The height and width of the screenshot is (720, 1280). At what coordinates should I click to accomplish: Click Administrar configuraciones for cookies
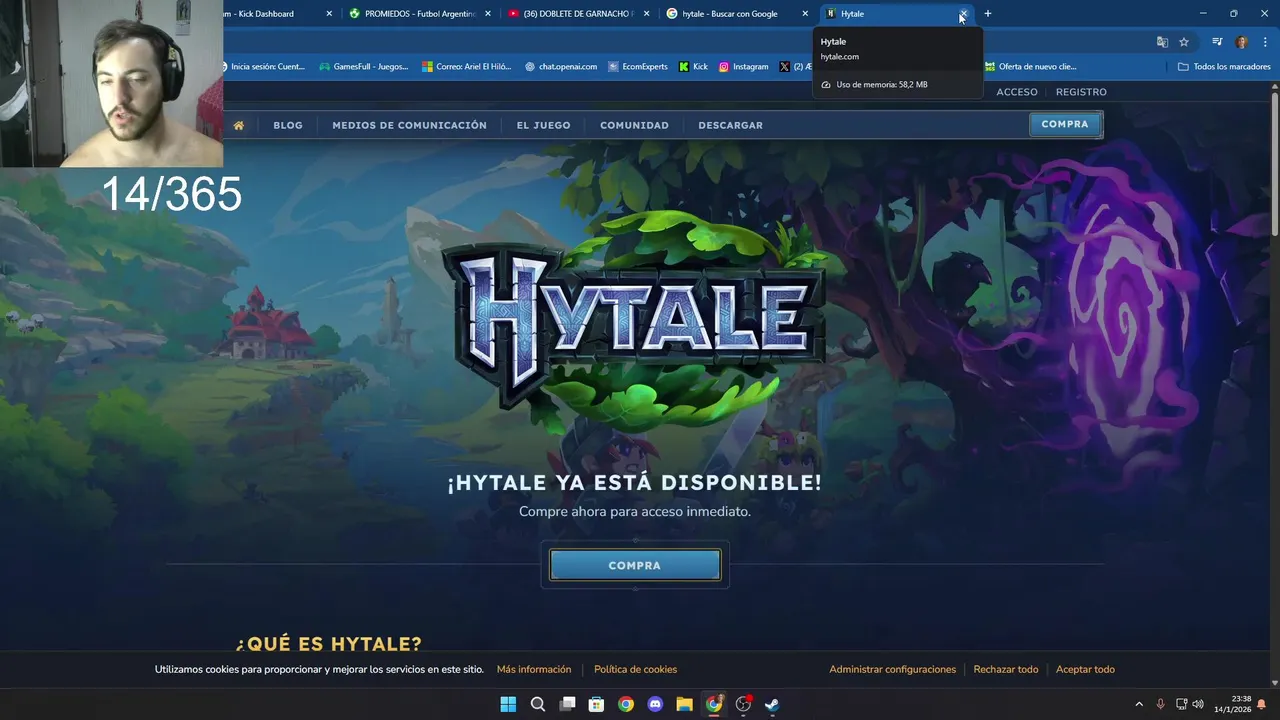coord(892,669)
